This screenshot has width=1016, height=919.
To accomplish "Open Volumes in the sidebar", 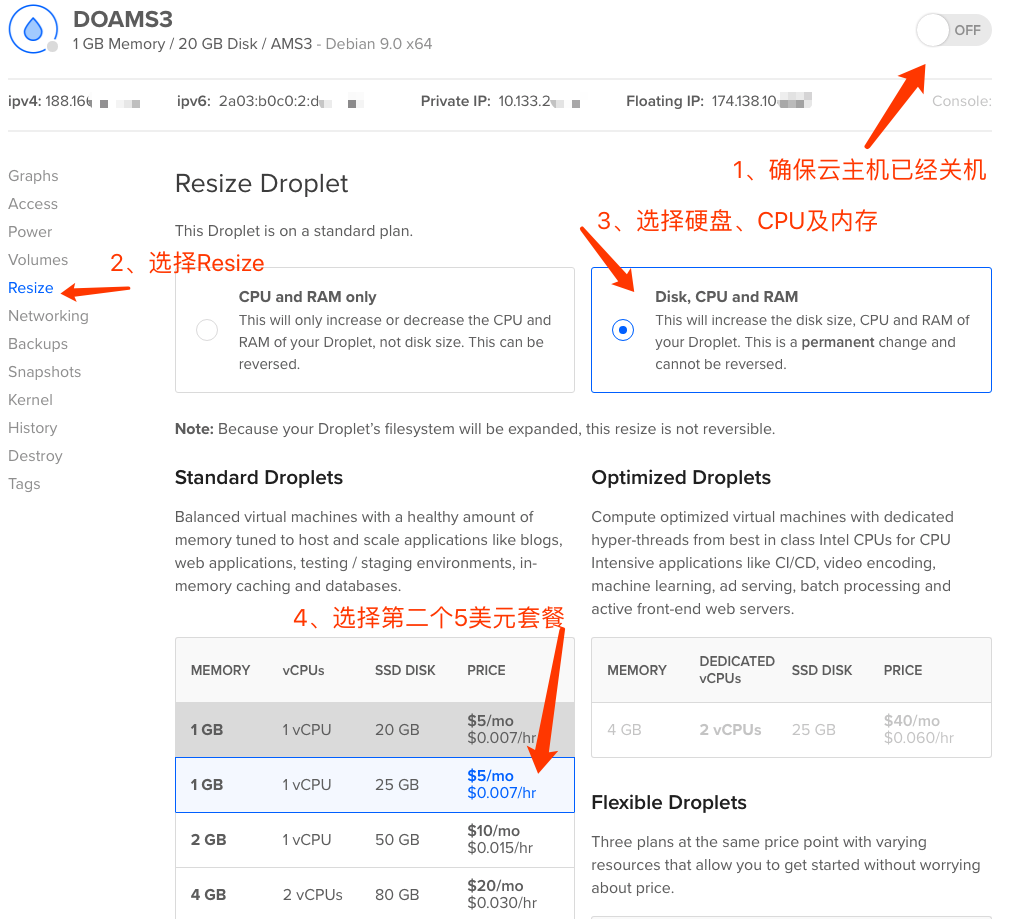I will 38,259.
